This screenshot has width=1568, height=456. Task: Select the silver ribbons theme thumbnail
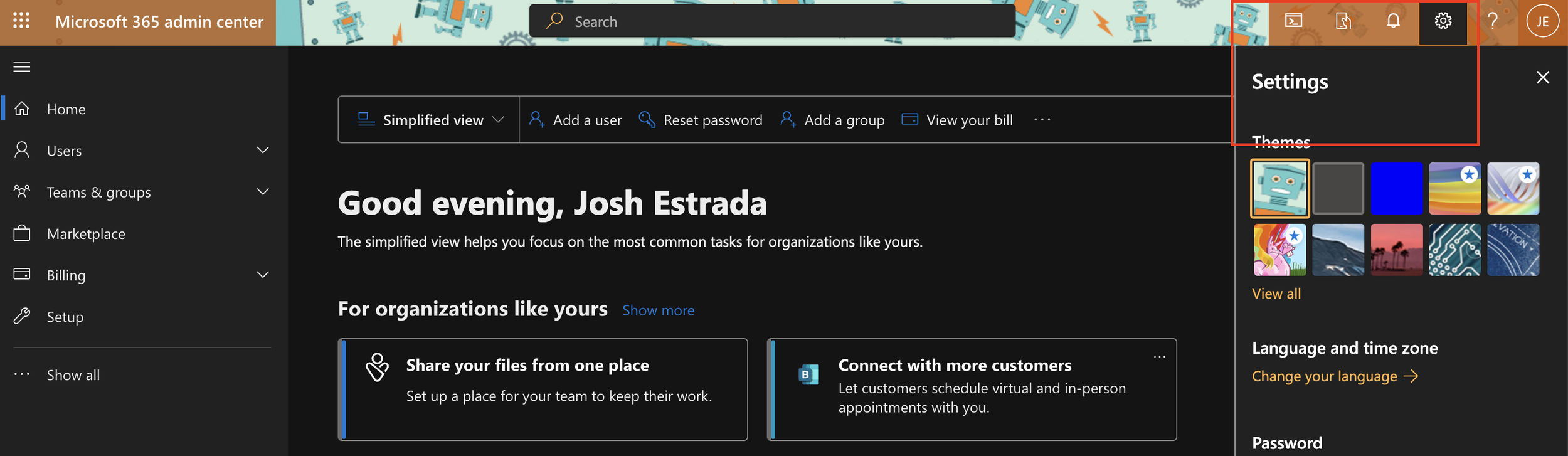1513,188
